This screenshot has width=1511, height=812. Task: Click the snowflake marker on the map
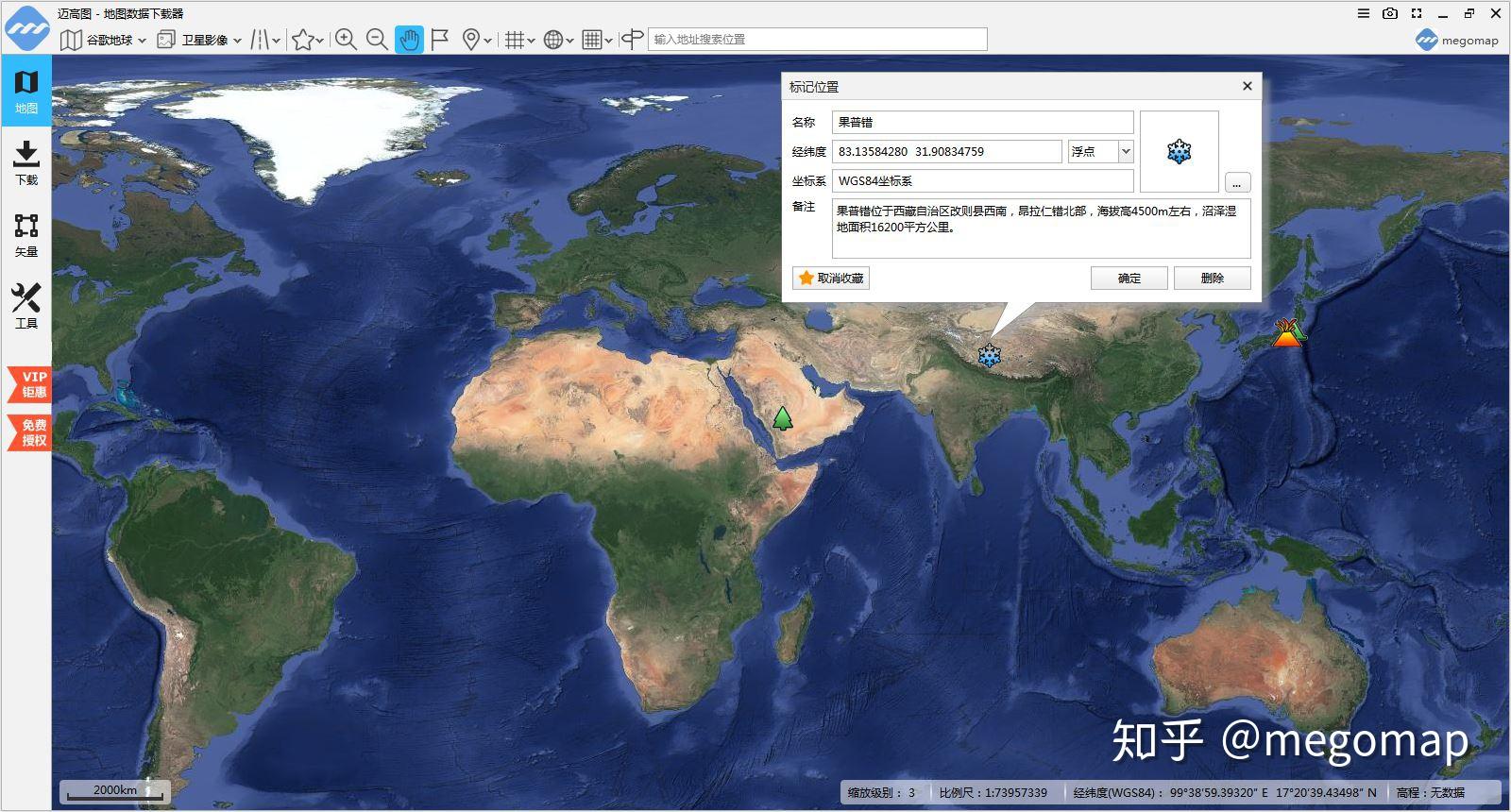point(989,356)
